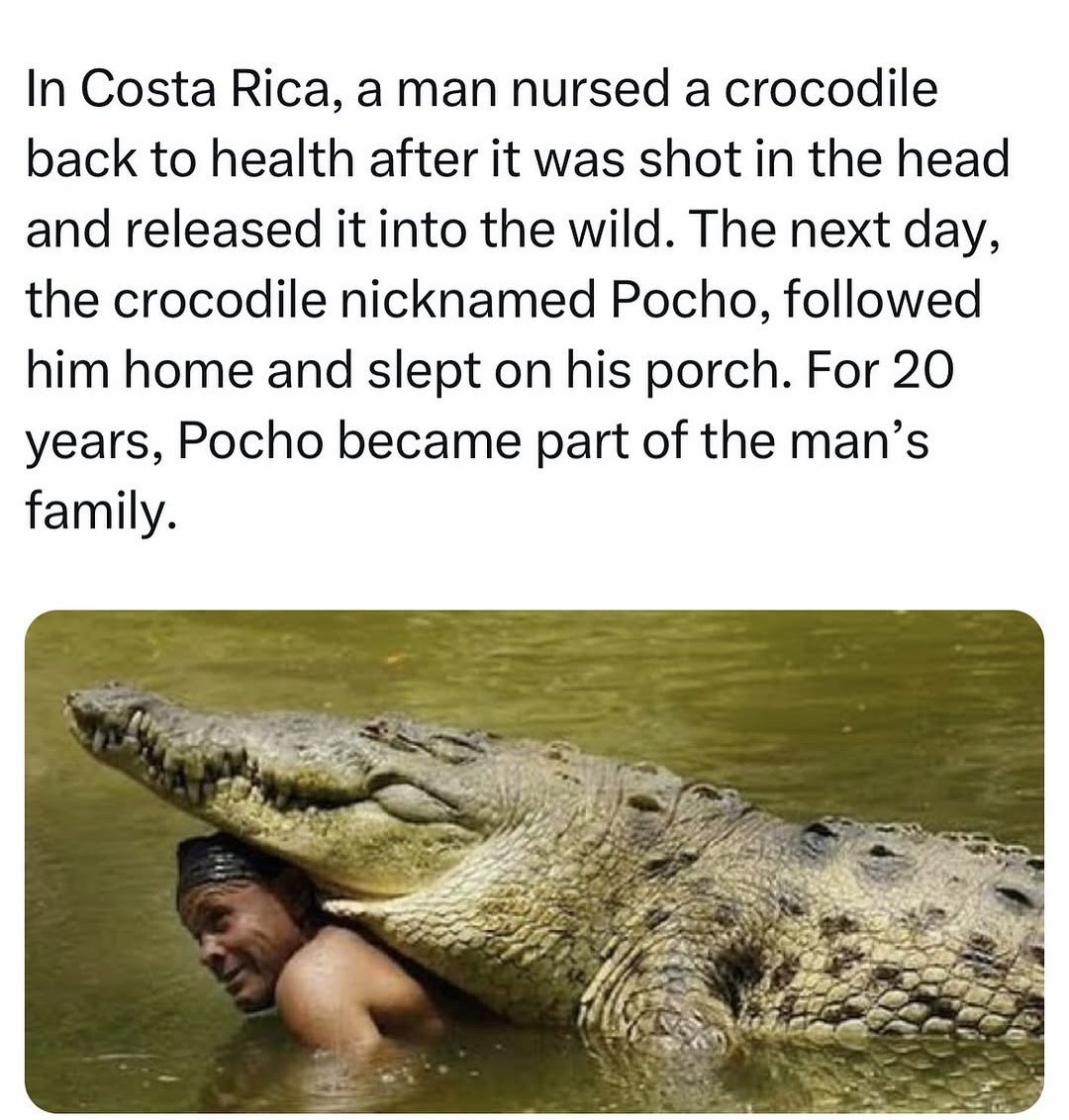Click the crocodile photo
The height and width of the screenshot is (1120, 1069).
point(534,861)
